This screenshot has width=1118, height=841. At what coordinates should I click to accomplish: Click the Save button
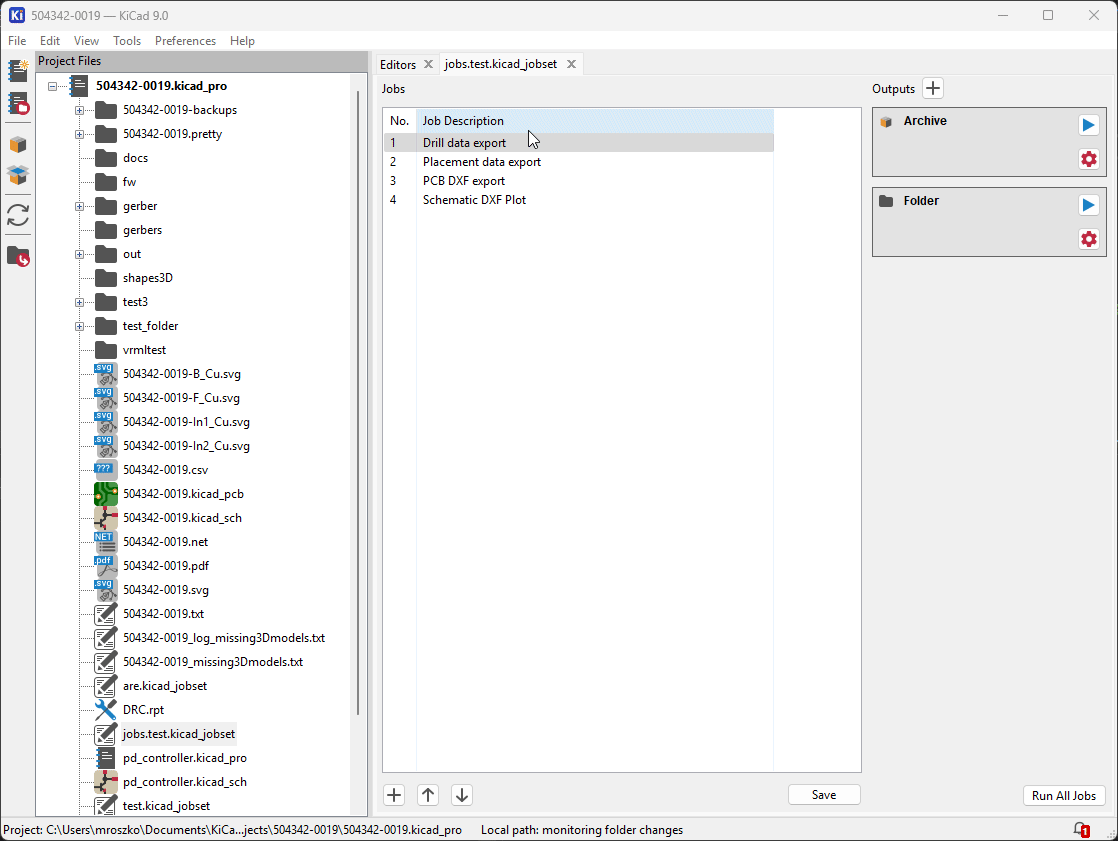(824, 795)
